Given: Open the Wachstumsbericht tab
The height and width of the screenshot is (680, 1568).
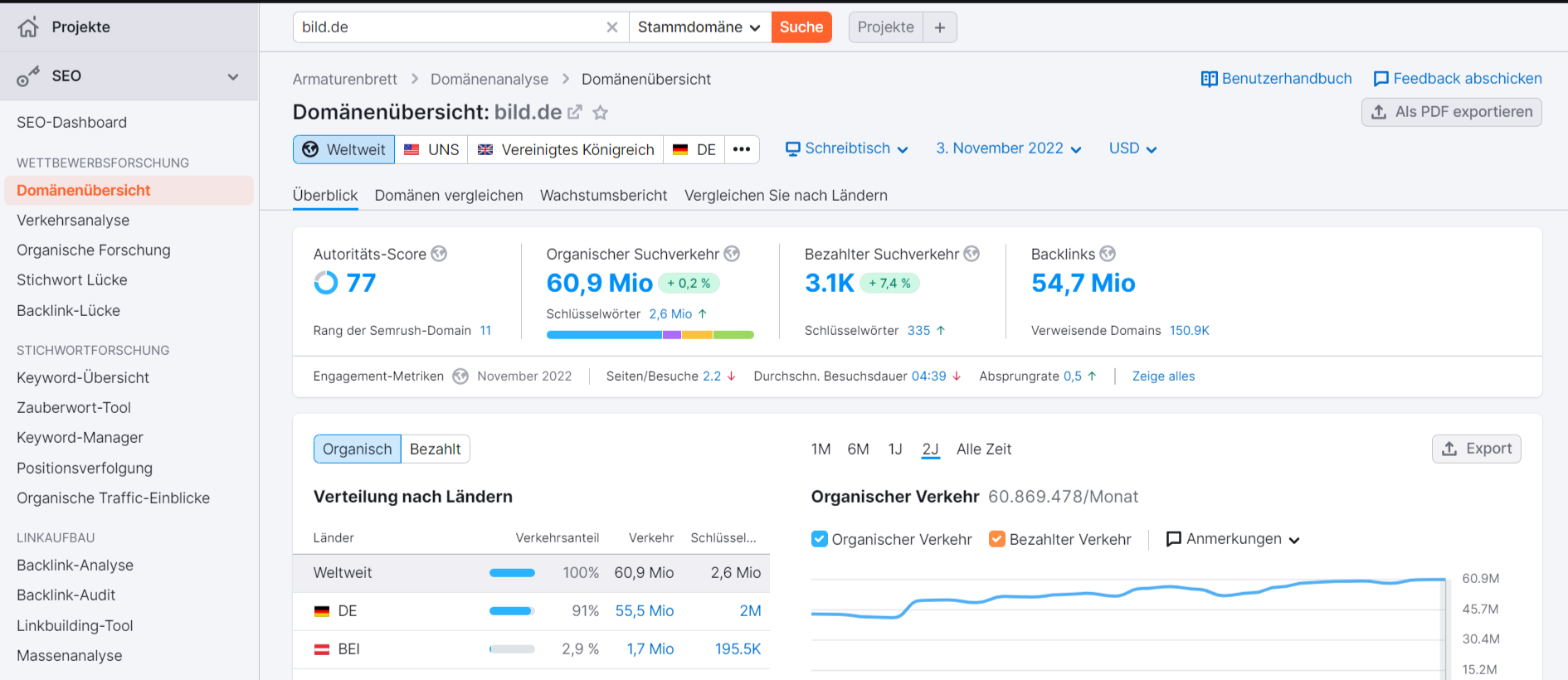Looking at the screenshot, I should point(604,195).
